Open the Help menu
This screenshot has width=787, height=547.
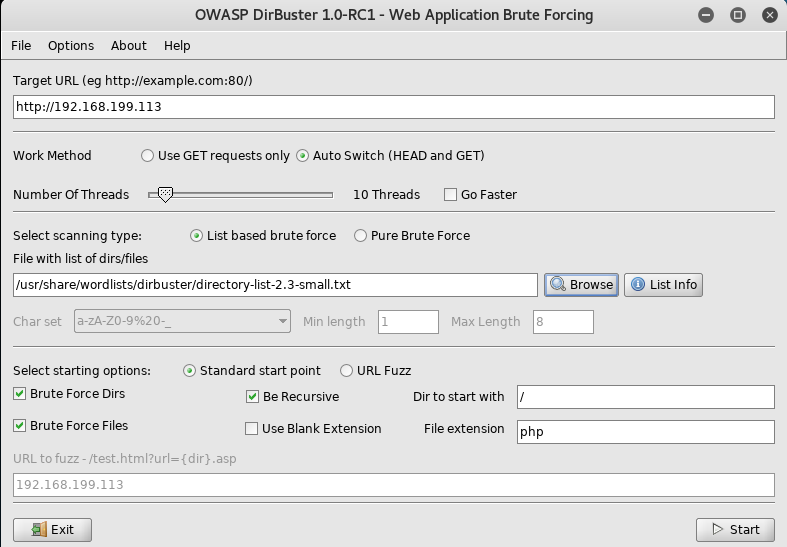coord(177,46)
